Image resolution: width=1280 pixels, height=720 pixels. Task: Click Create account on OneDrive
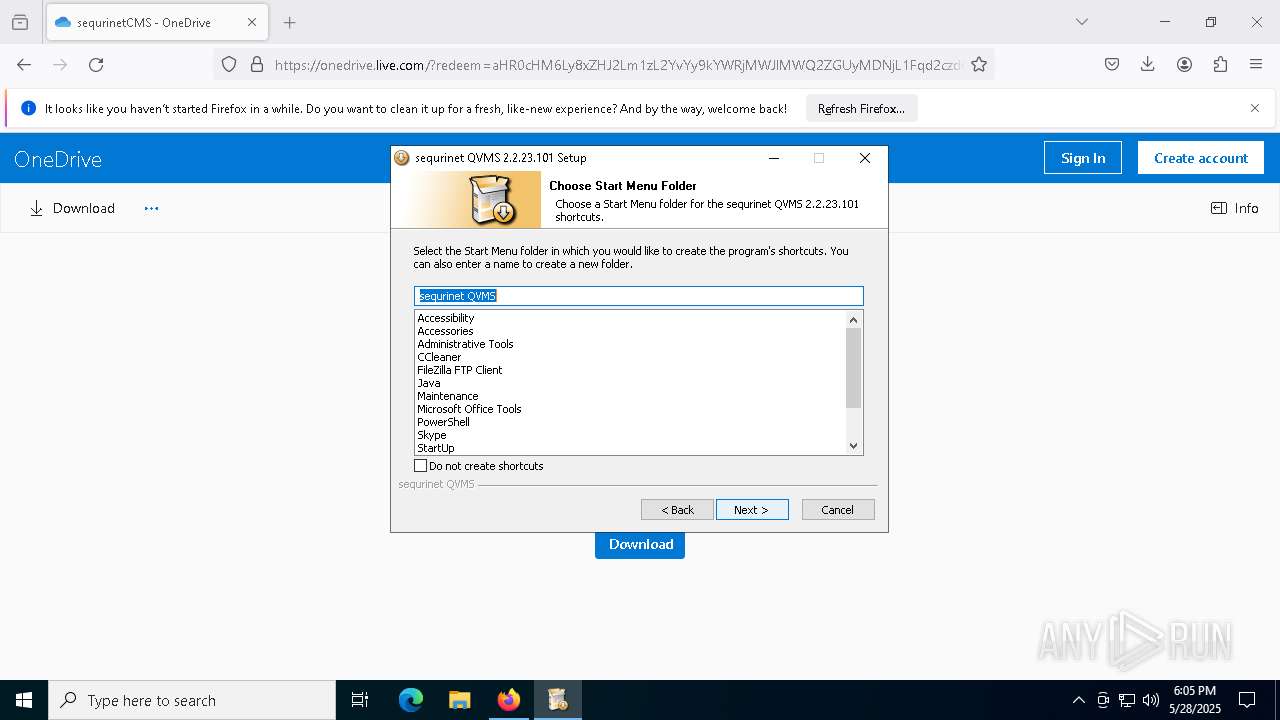1201,158
